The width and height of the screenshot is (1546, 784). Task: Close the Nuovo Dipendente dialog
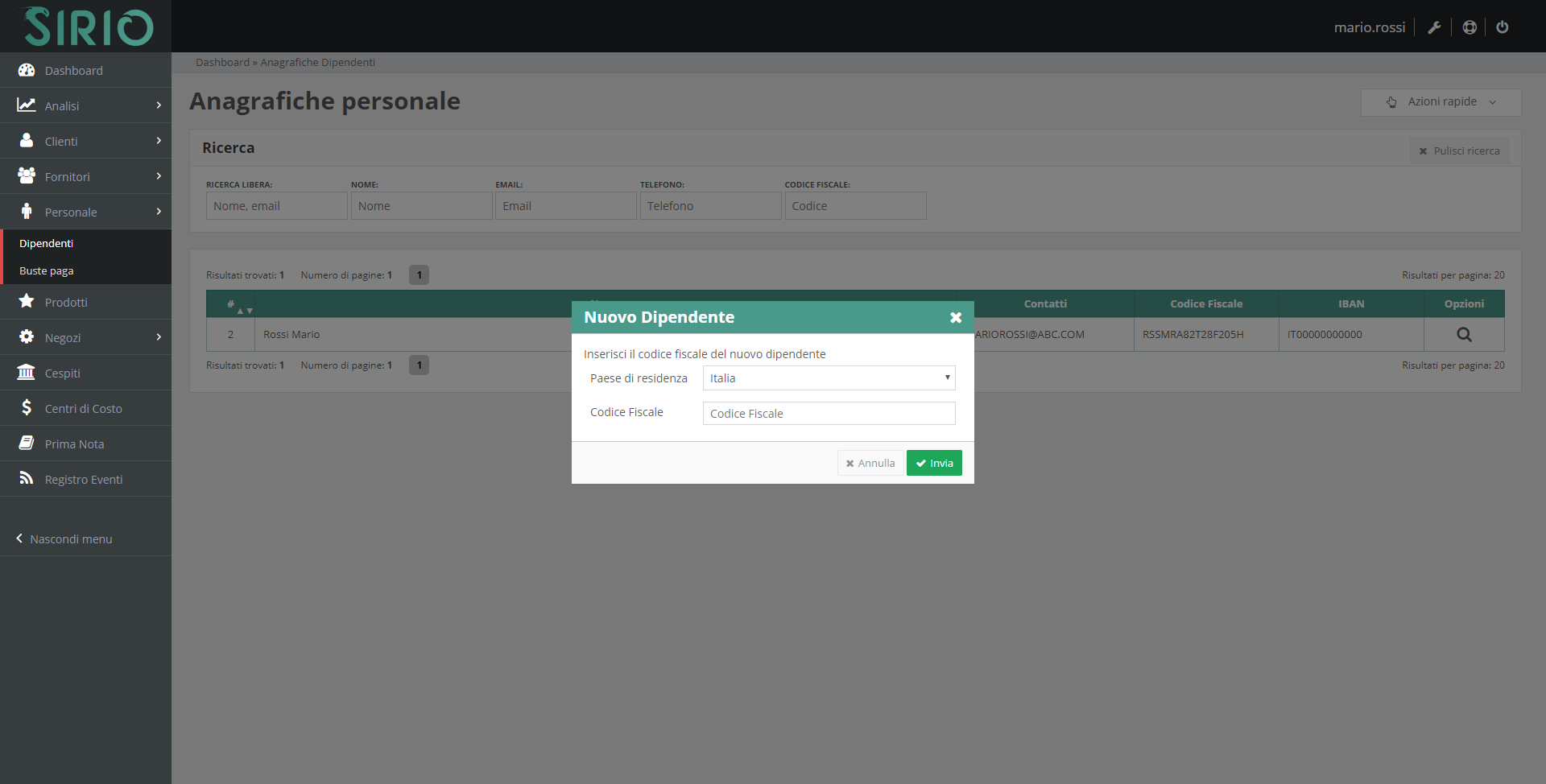(x=956, y=317)
